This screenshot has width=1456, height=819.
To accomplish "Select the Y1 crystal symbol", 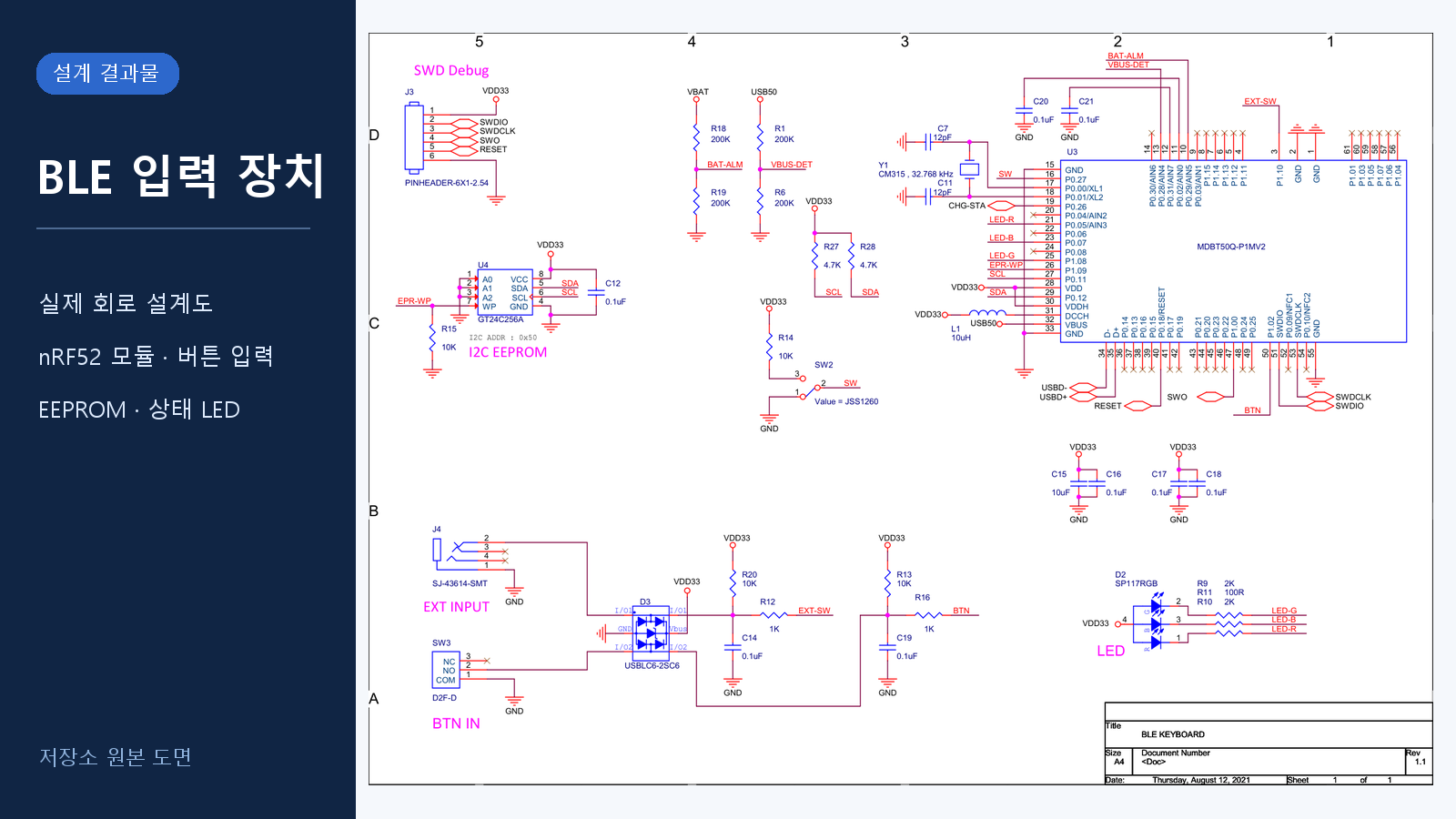I will pos(970,169).
